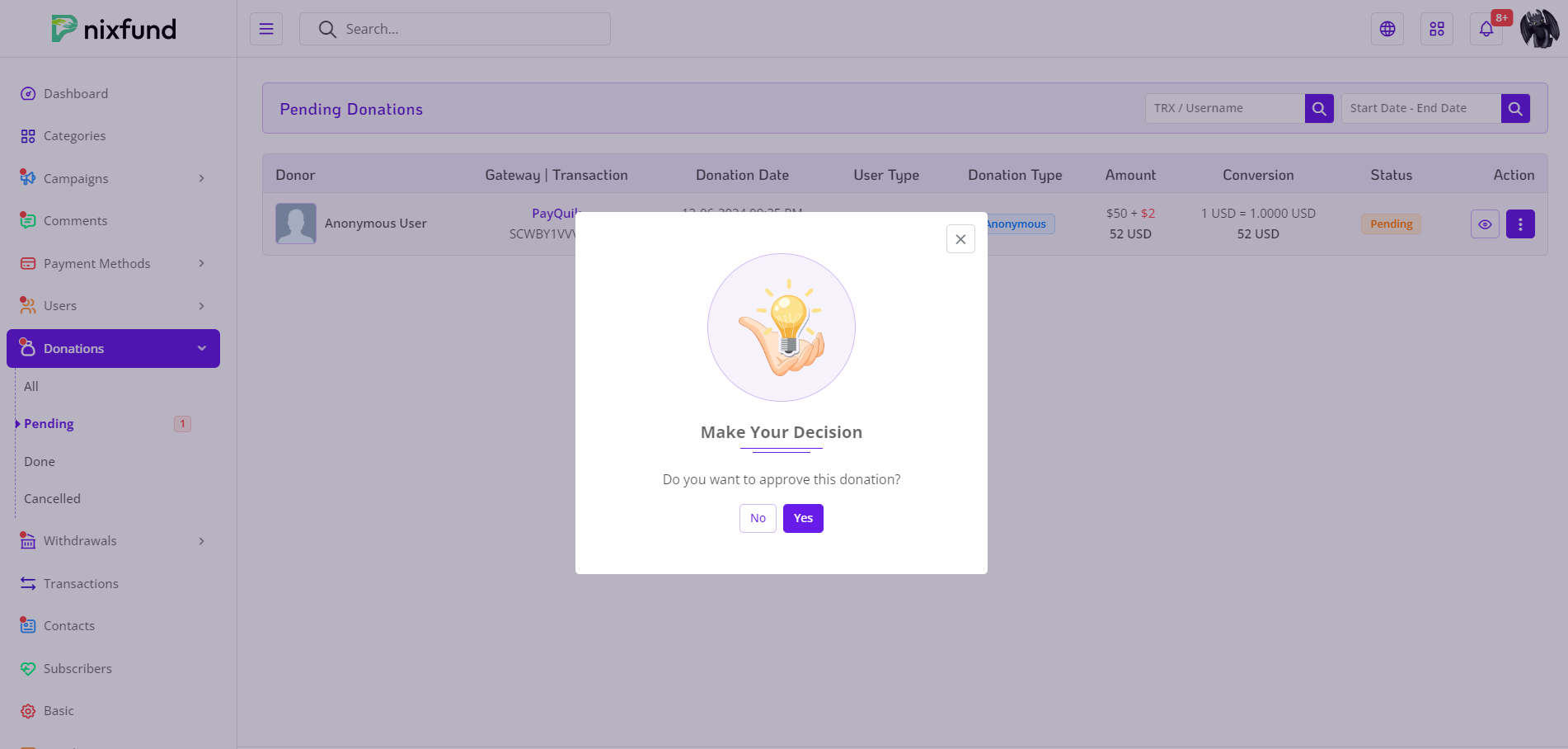This screenshot has height=749, width=1568.
Task: Click the hamburger menu toggle icon
Action: [x=266, y=29]
